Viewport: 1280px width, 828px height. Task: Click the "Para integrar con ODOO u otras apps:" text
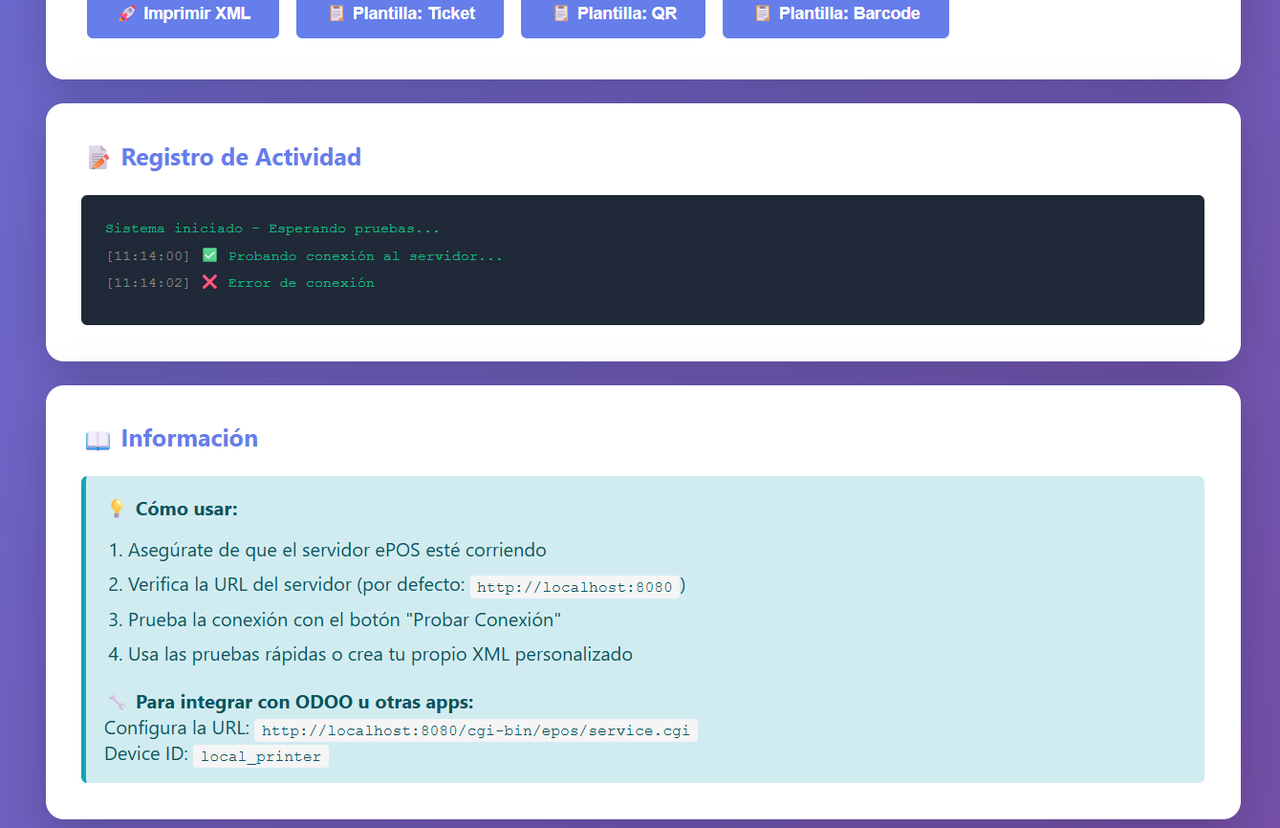[x=305, y=702]
